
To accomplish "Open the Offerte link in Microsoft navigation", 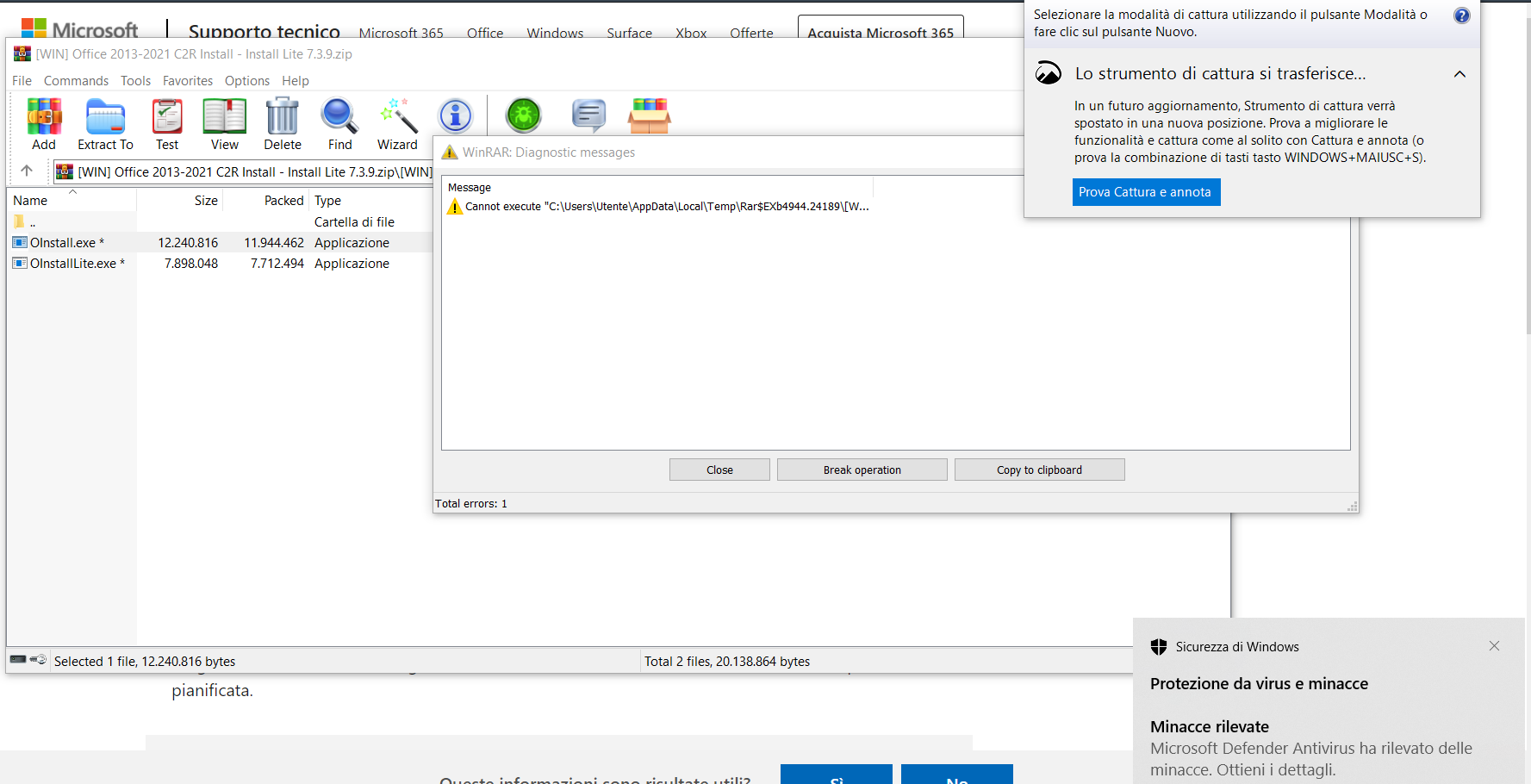I will [x=751, y=33].
